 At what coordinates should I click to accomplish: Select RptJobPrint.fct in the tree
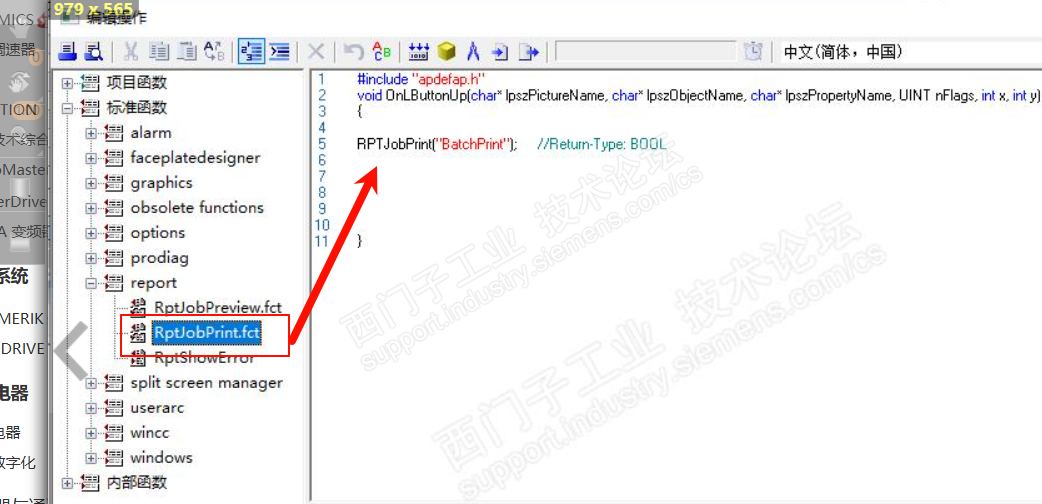[x=206, y=332]
